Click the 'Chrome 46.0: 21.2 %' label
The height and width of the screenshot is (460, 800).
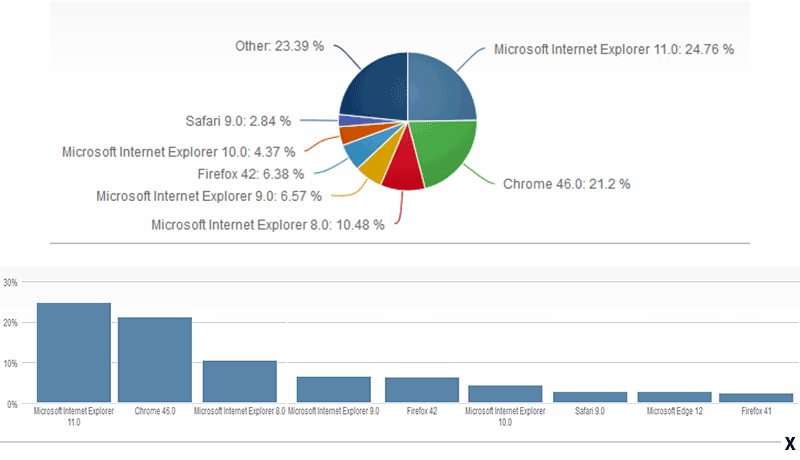(x=566, y=184)
